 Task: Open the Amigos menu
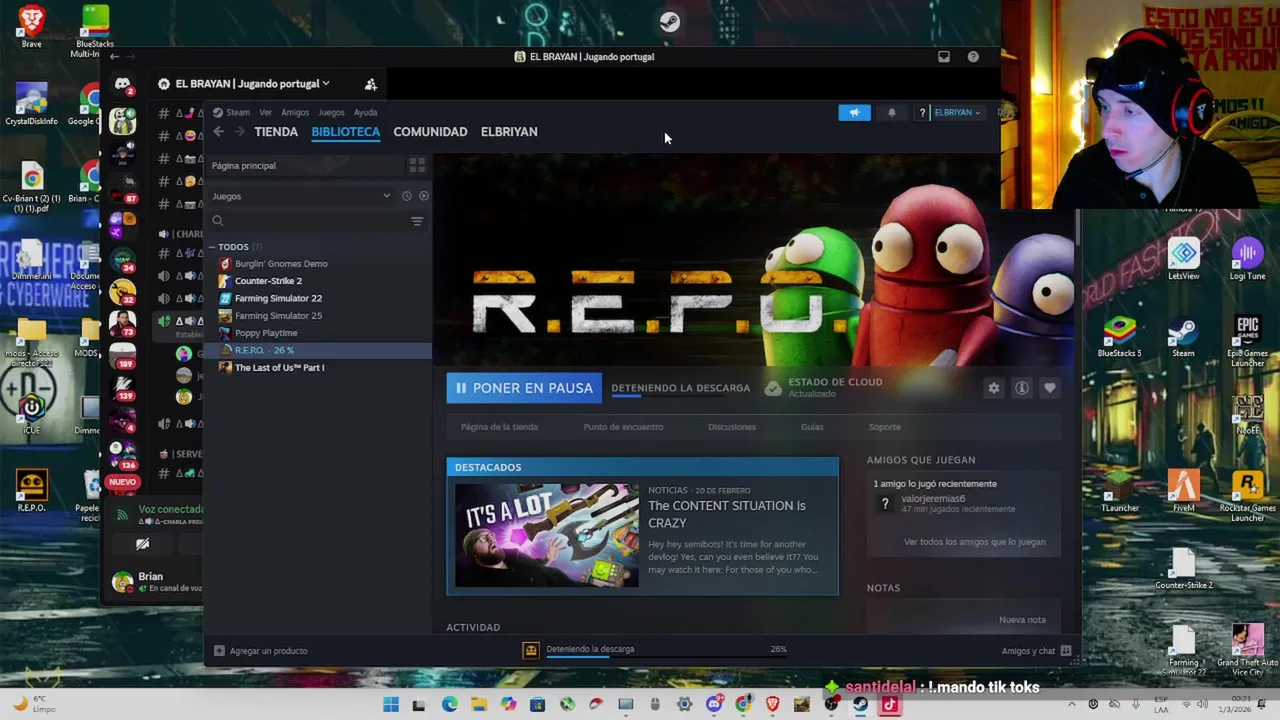point(295,112)
